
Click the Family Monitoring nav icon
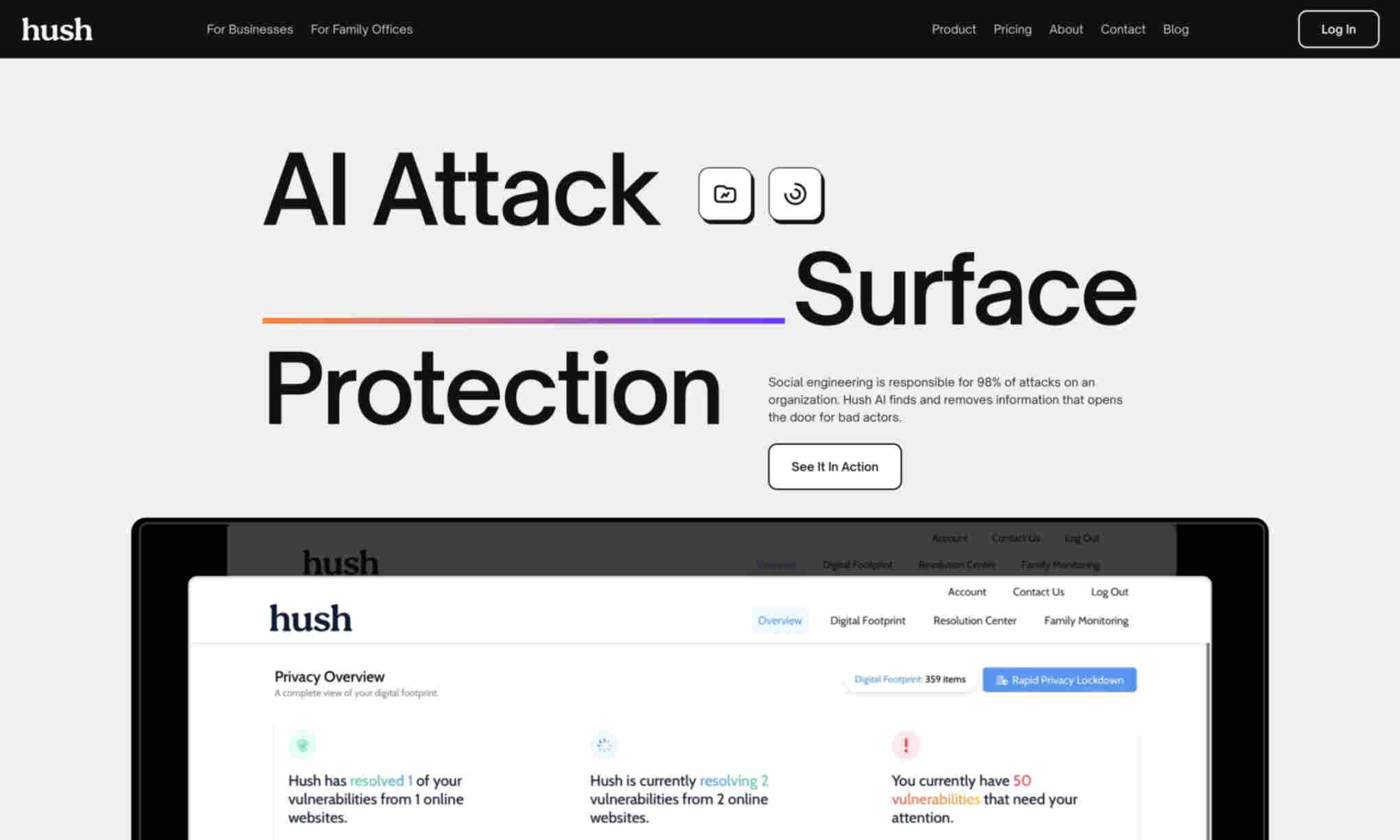pyautogui.click(x=1085, y=620)
